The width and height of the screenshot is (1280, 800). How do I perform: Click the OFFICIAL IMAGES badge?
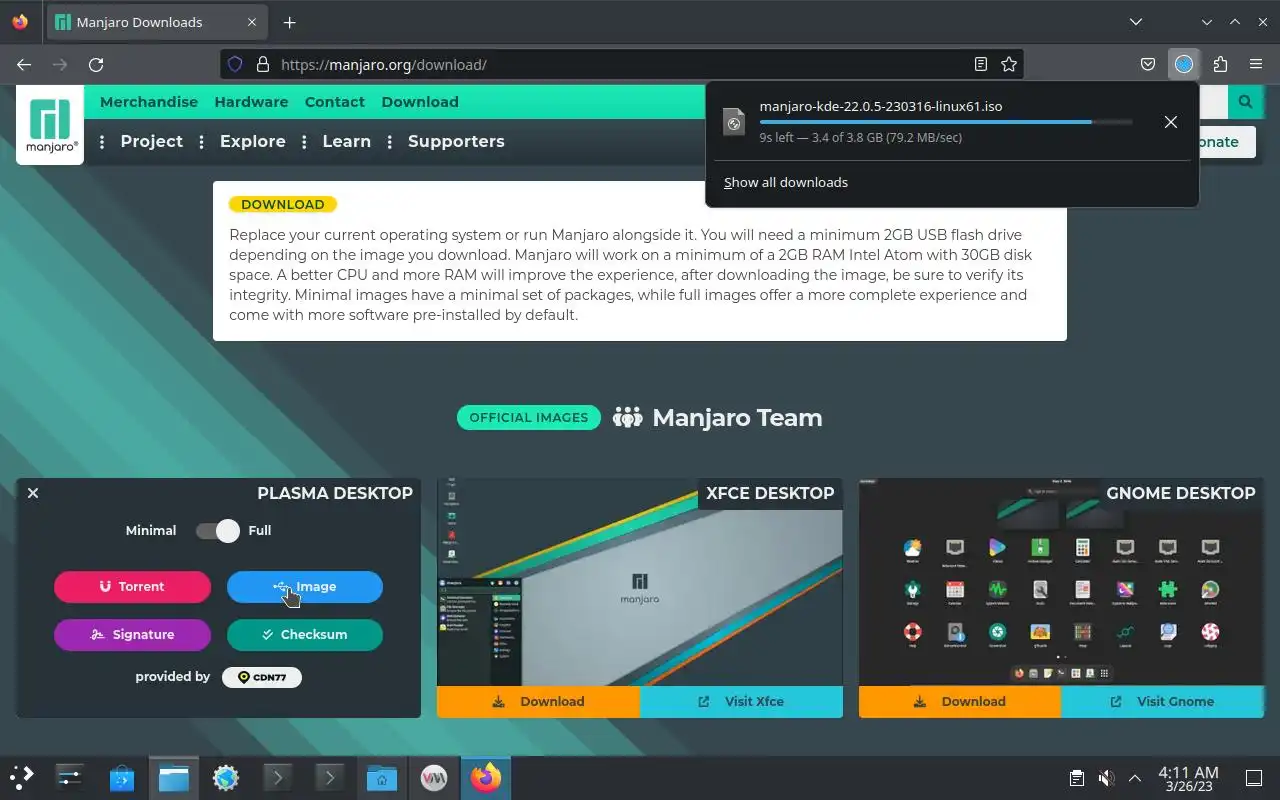[x=529, y=418]
